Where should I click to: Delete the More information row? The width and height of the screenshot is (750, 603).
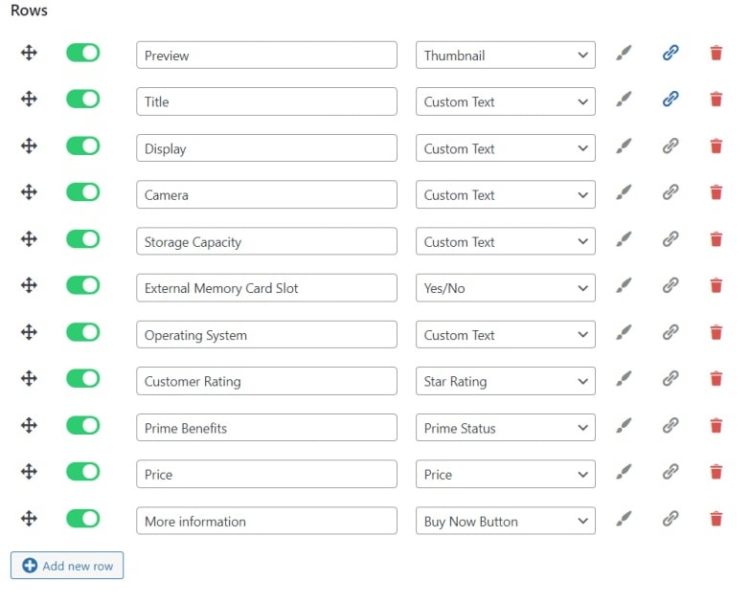coord(716,519)
